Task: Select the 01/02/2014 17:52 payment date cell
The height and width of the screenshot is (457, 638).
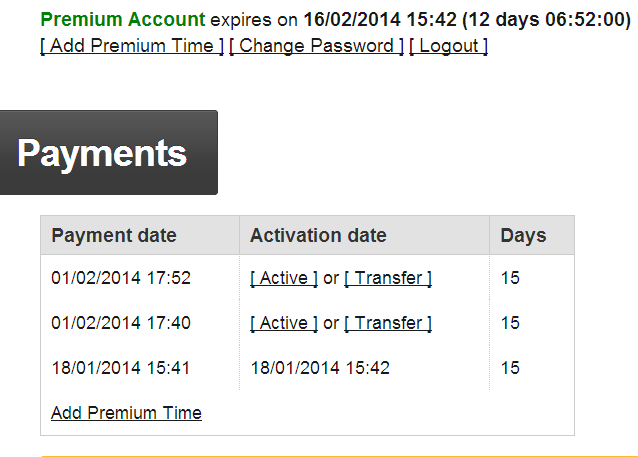Action: [121, 278]
